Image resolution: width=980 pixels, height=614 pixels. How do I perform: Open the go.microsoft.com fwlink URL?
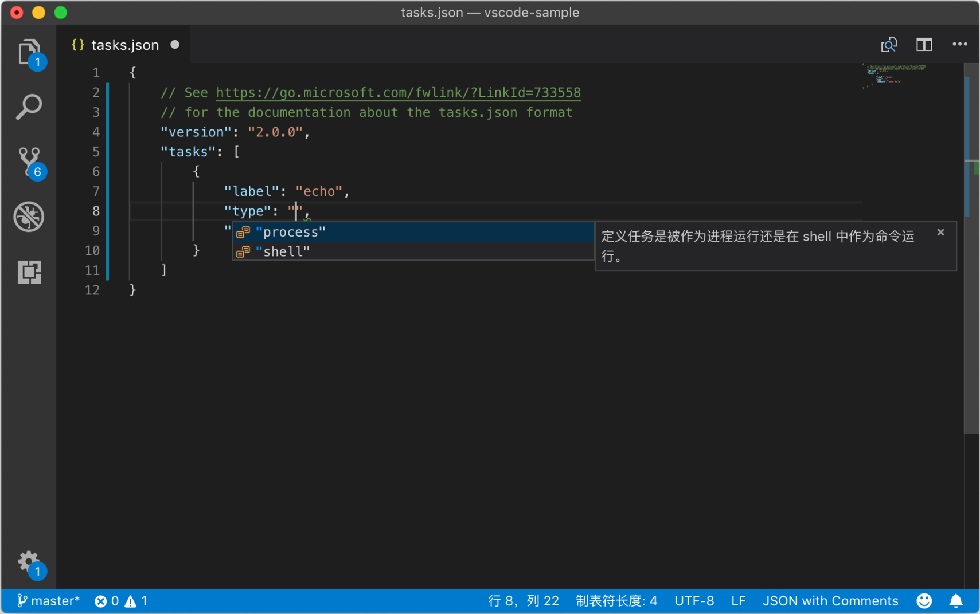click(x=398, y=93)
